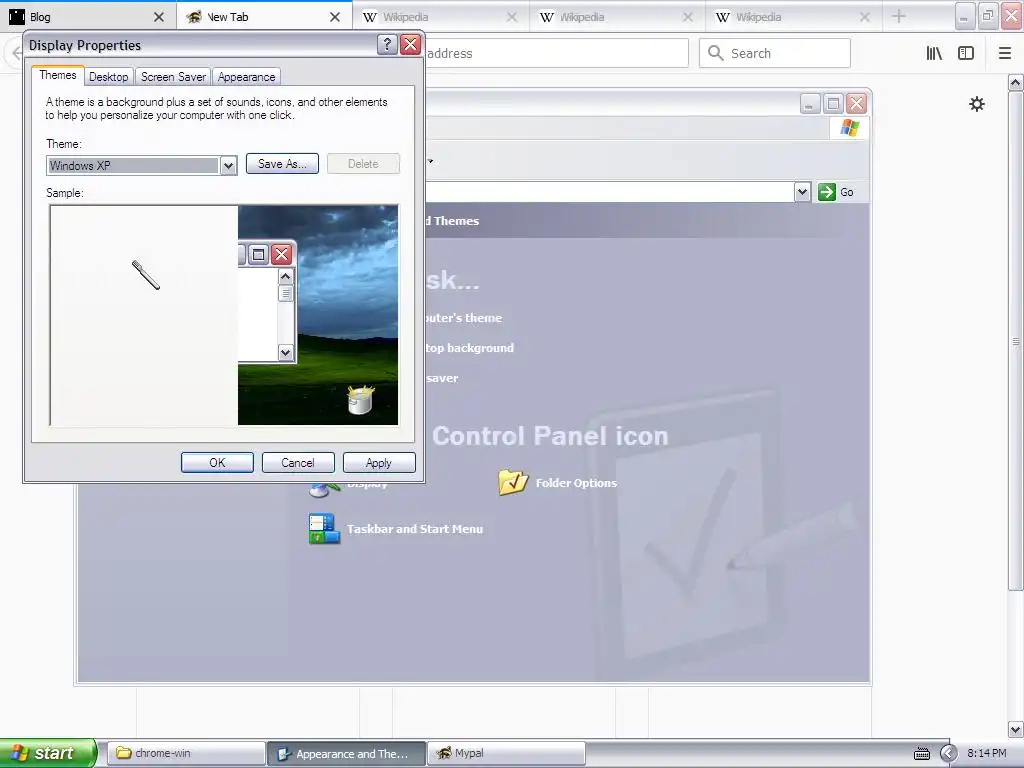Expand hidden tray icons arrow
Viewport: 1024px width, 768px height.
(948, 754)
